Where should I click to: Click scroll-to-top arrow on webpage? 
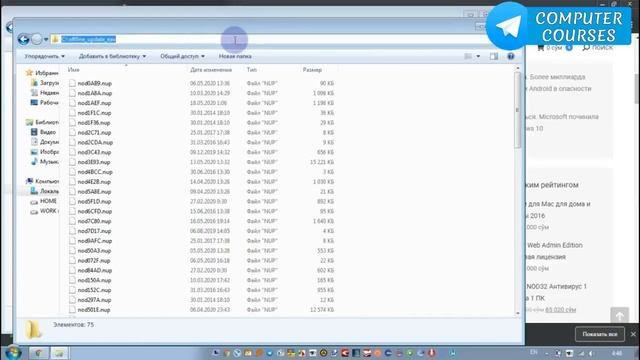[619, 316]
